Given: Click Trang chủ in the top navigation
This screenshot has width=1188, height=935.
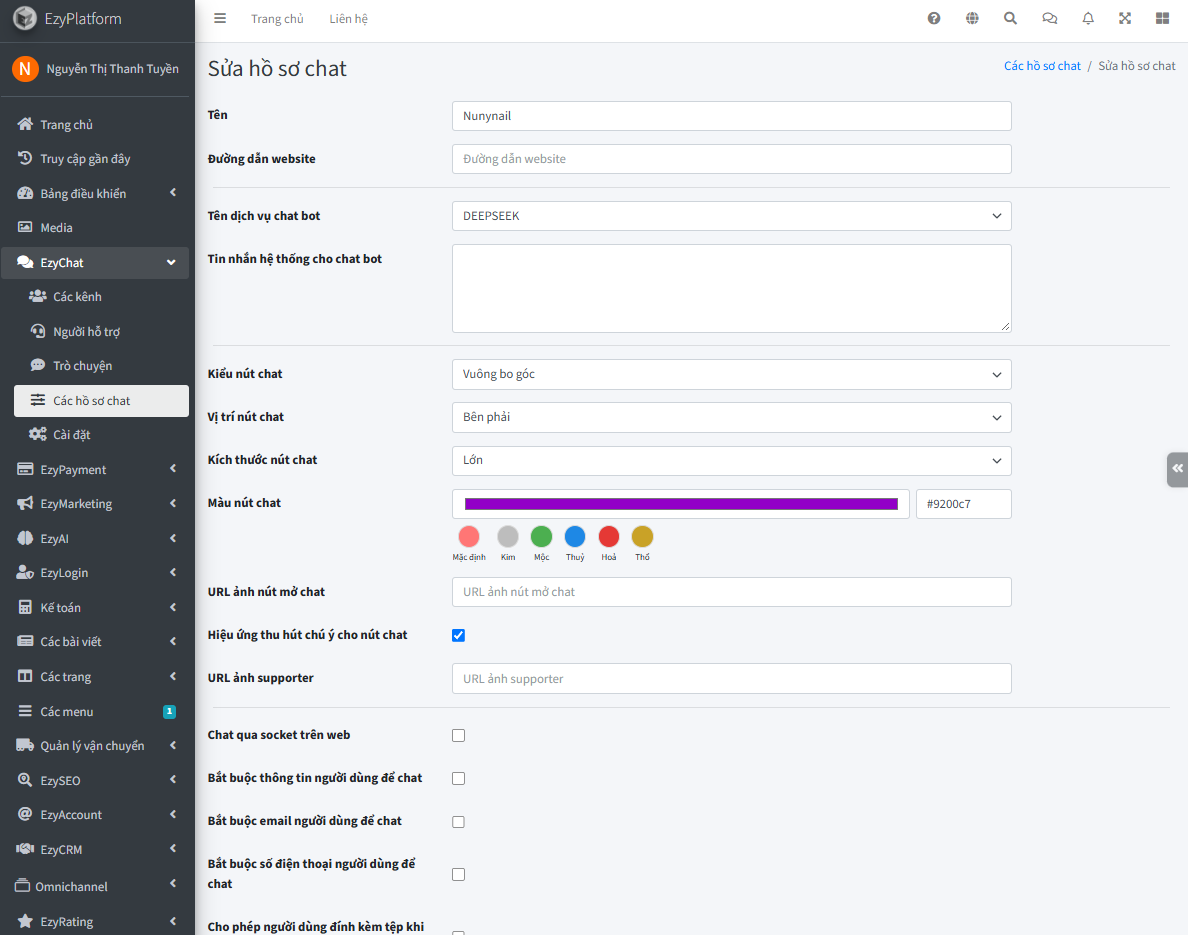Looking at the screenshot, I should (277, 19).
